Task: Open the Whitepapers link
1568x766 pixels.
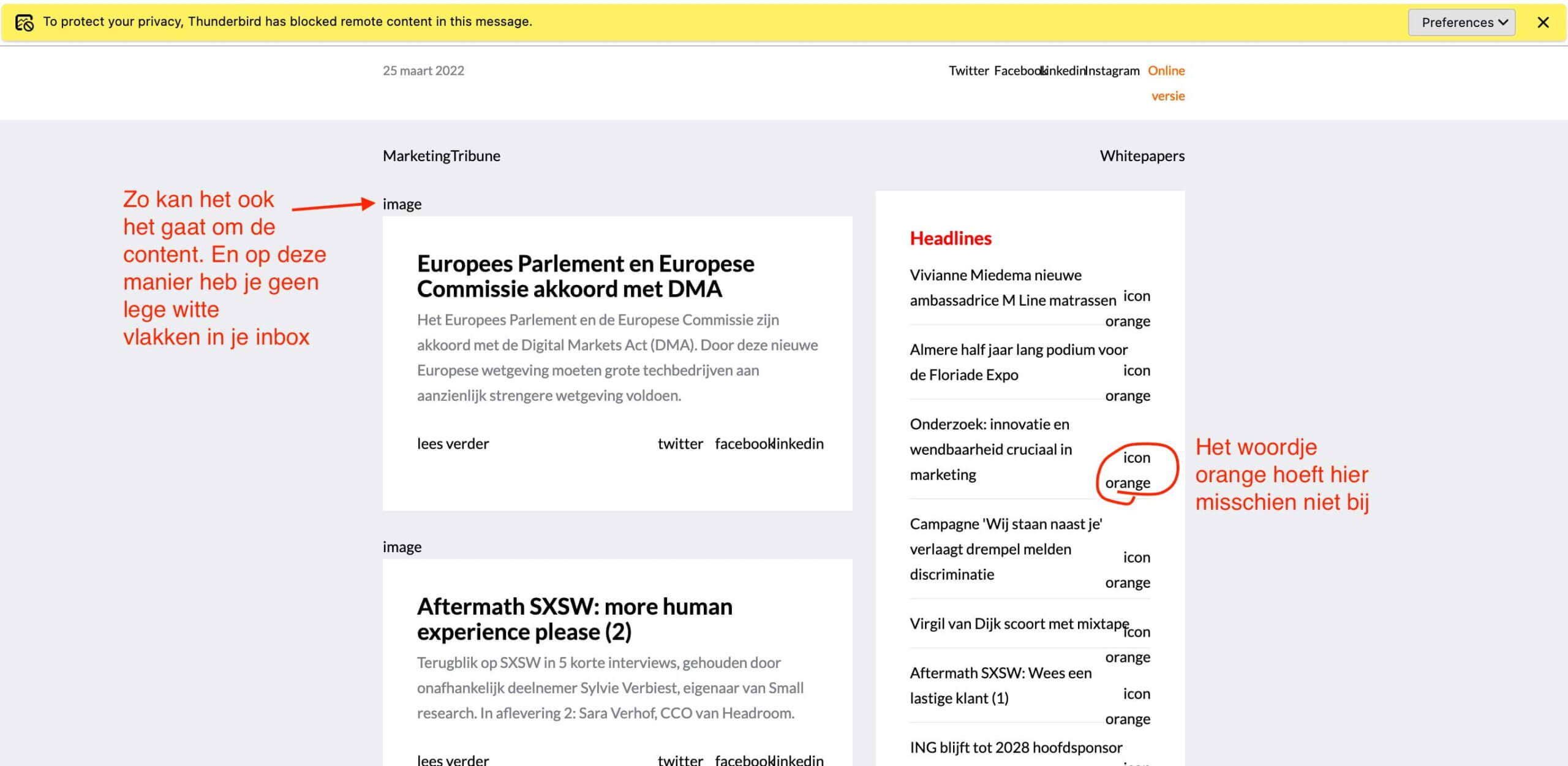Action: (x=1142, y=156)
